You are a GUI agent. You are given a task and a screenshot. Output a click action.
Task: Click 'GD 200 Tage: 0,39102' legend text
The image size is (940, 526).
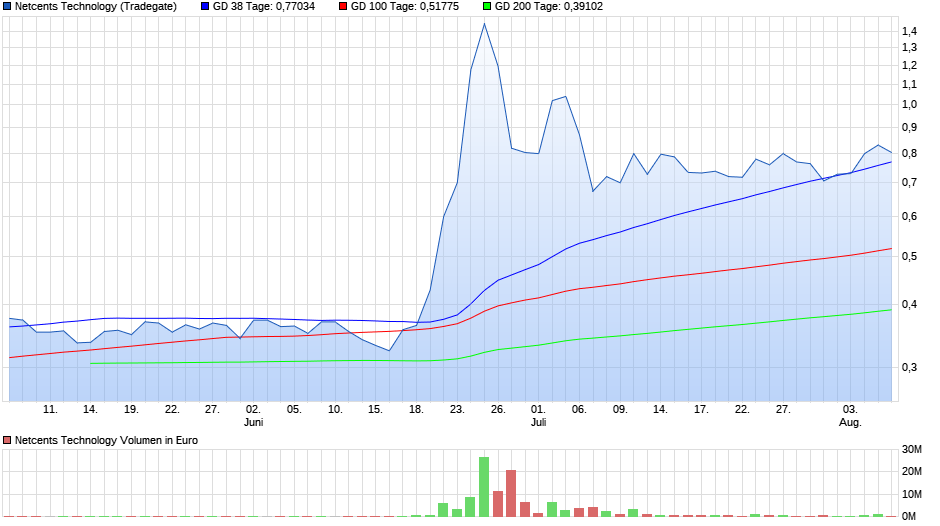[549, 7]
